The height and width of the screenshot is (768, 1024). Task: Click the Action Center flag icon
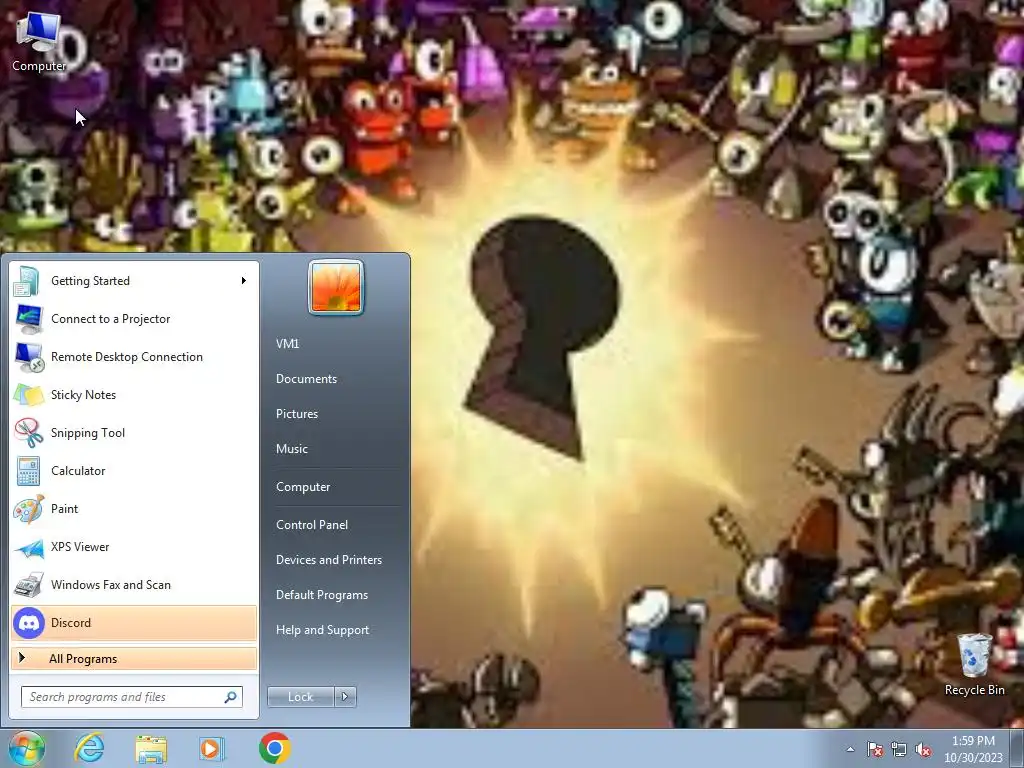pyautogui.click(x=875, y=750)
